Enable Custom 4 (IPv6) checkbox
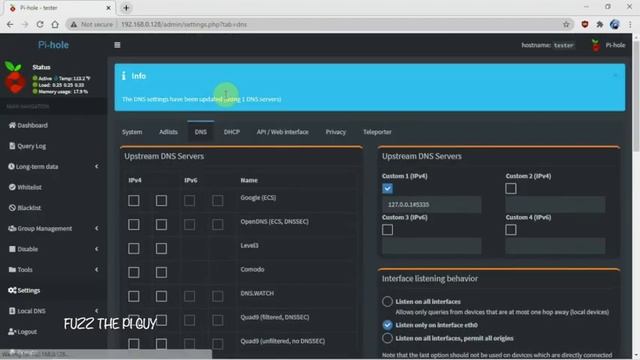 point(511,230)
